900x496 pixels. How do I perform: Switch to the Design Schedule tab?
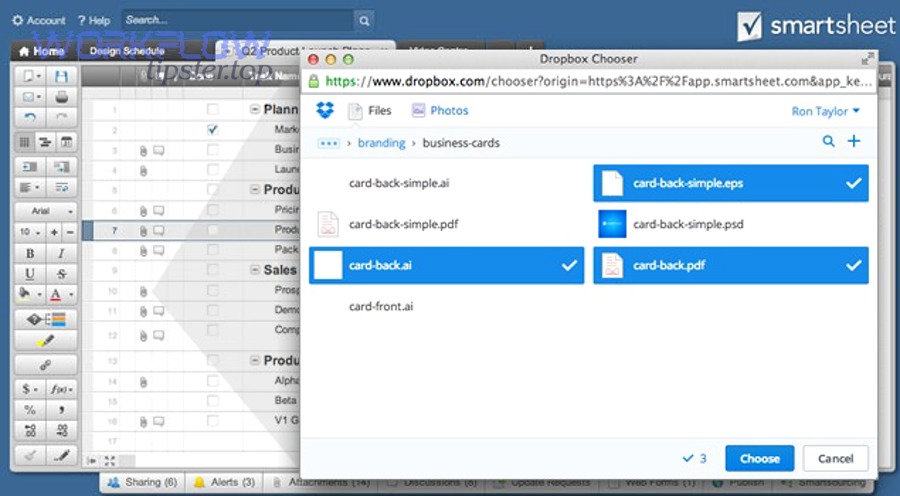coord(127,51)
